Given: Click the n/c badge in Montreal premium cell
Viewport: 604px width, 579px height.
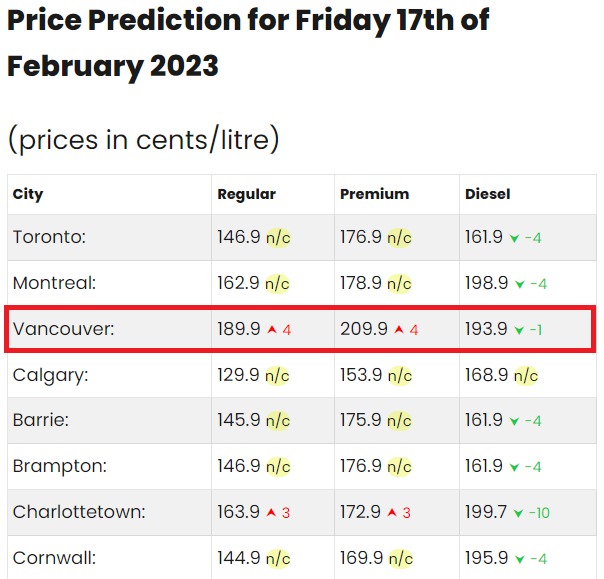Looking at the screenshot, I should [399, 284].
